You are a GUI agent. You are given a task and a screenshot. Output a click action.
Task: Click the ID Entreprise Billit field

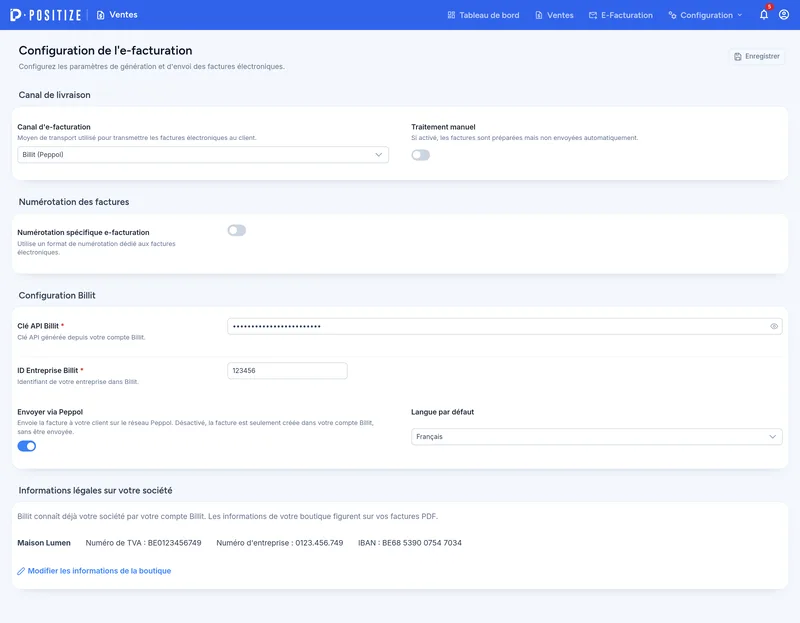[287, 371]
